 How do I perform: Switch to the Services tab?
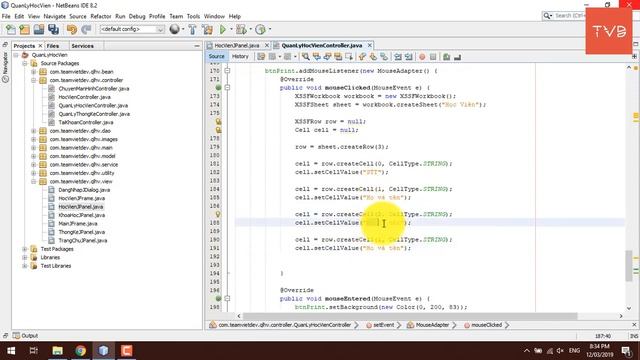(82, 46)
